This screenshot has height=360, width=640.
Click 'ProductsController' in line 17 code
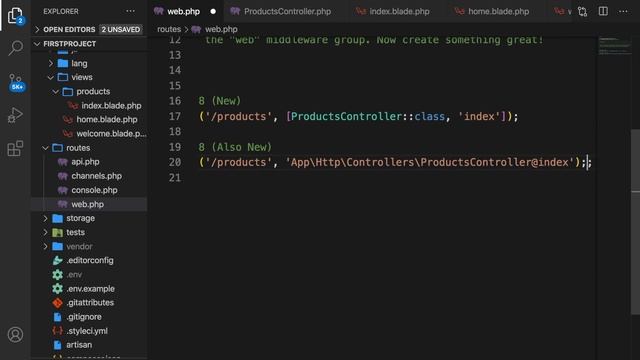pyautogui.click(x=347, y=116)
